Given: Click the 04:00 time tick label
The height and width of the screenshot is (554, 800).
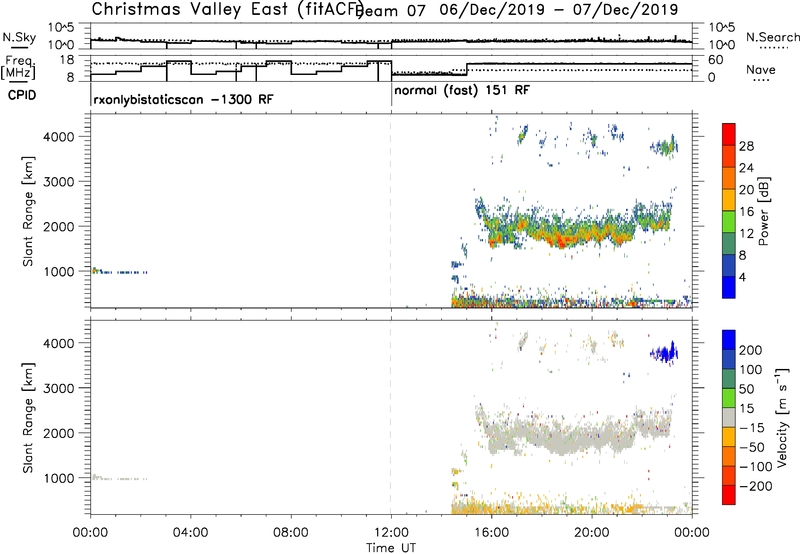Looking at the screenshot, I should (x=190, y=533).
